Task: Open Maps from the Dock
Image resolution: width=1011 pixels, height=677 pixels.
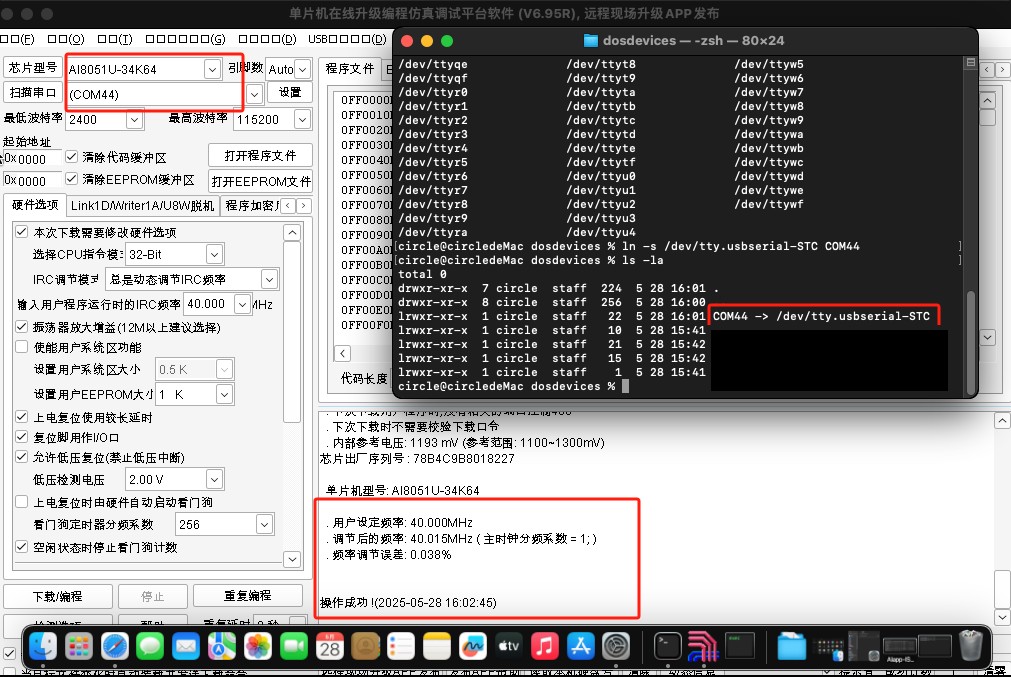Action: (222, 645)
